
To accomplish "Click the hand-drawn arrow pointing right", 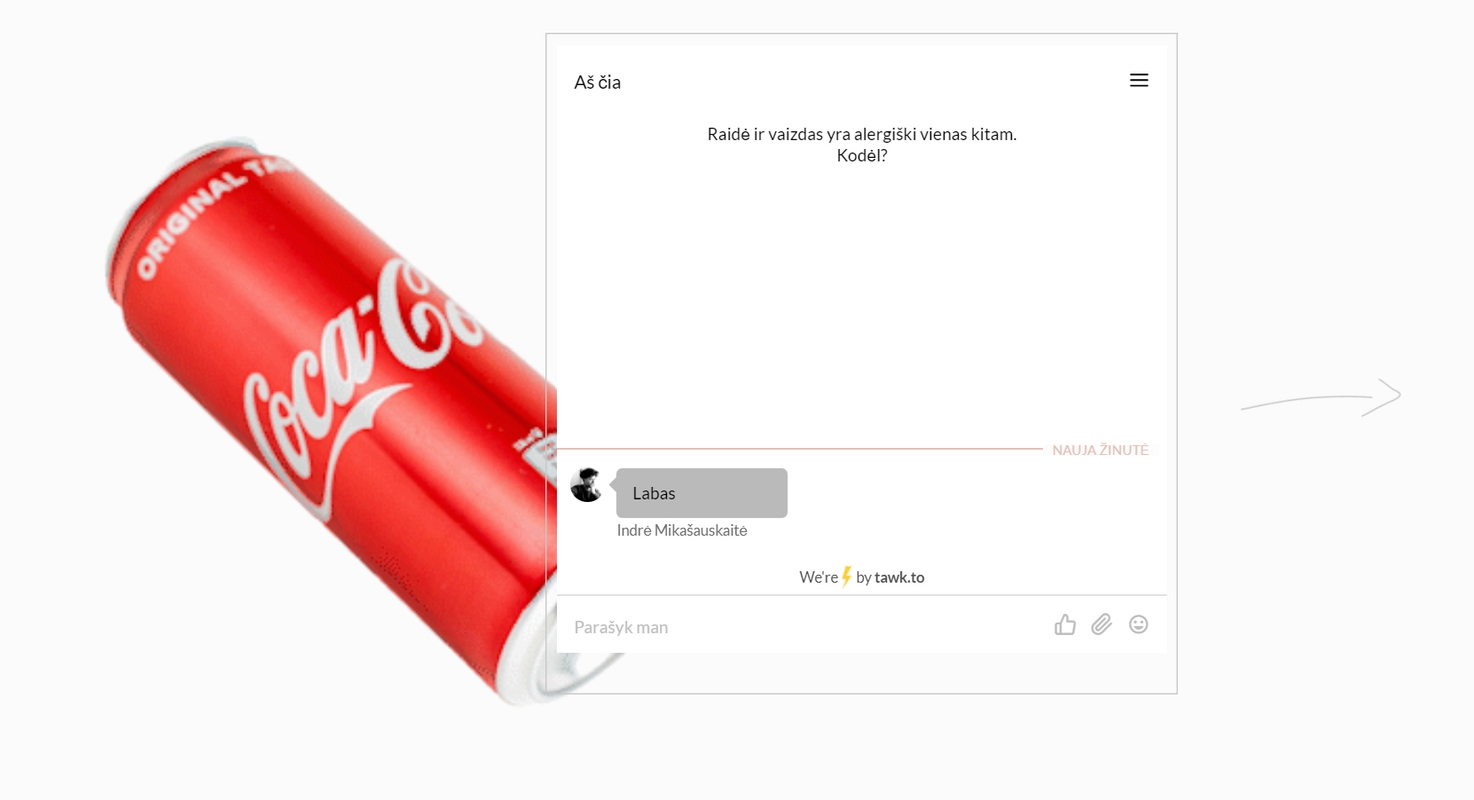I will point(1321,397).
